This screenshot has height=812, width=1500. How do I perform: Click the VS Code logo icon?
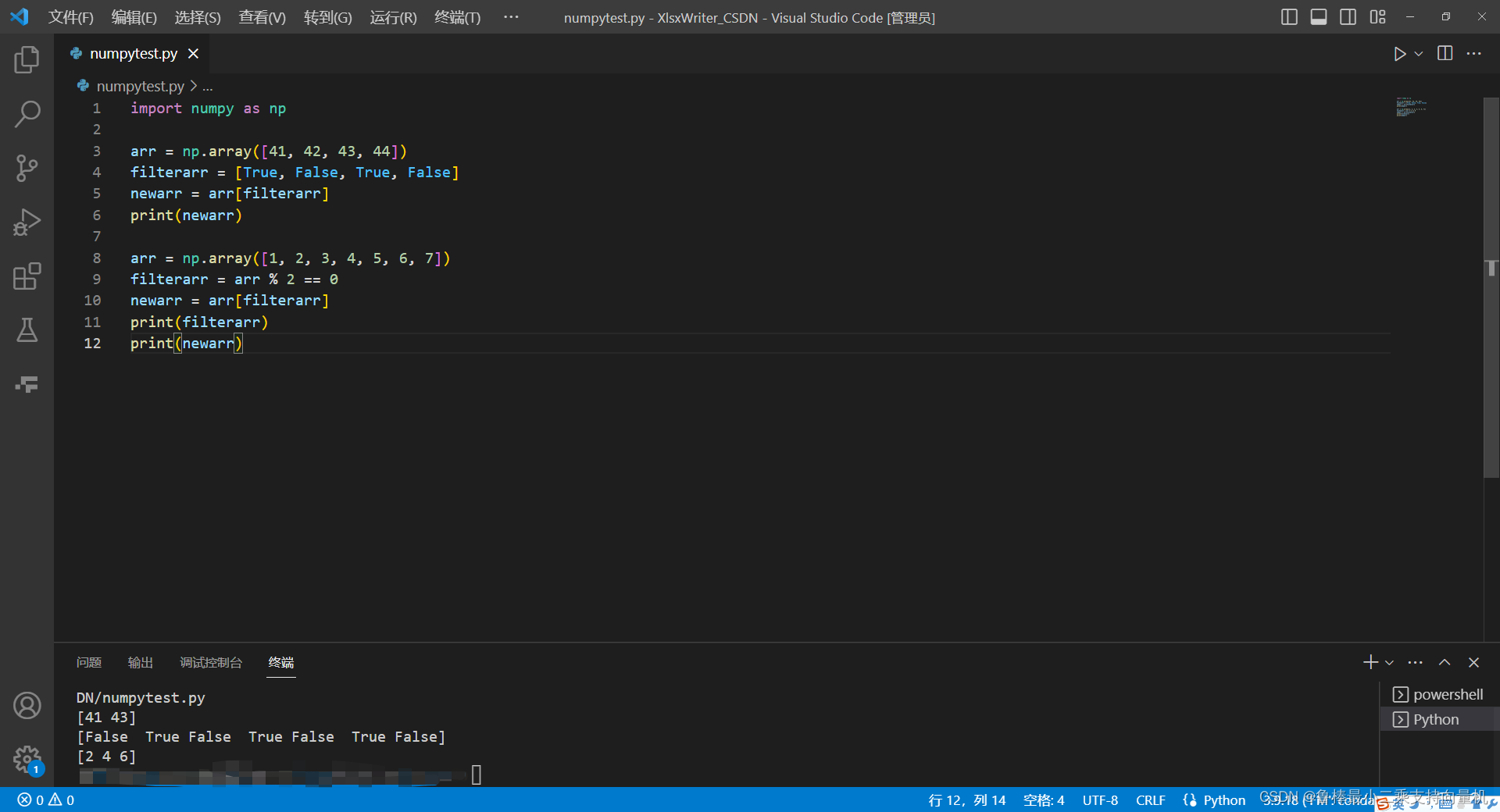(x=20, y=16)
